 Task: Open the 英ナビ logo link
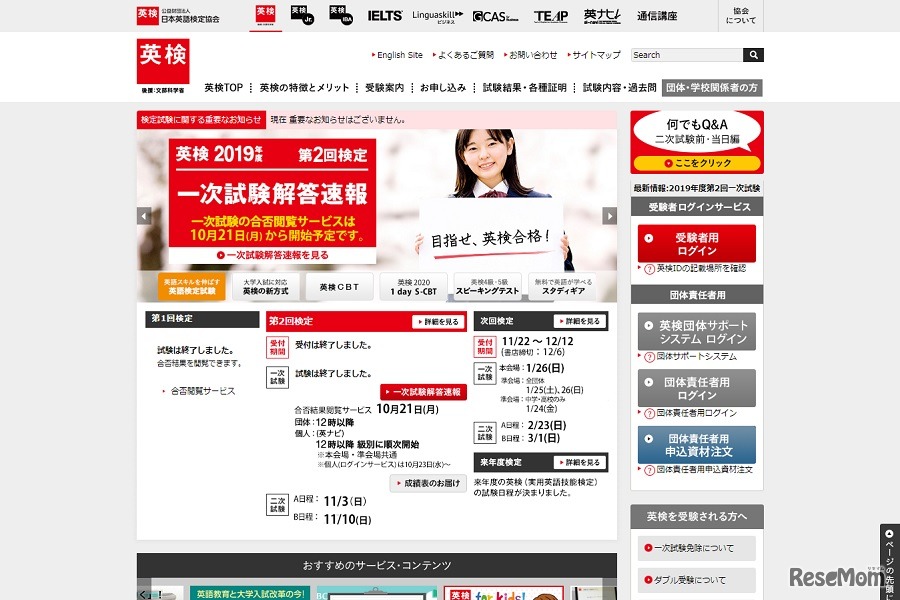[602, 16]
